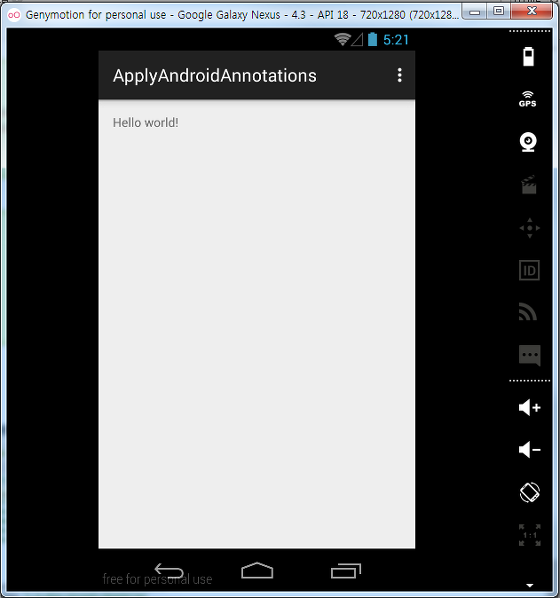Viewport: 560px width, 598px height.
Task: Click the Hello world! text
Action: 146,123
